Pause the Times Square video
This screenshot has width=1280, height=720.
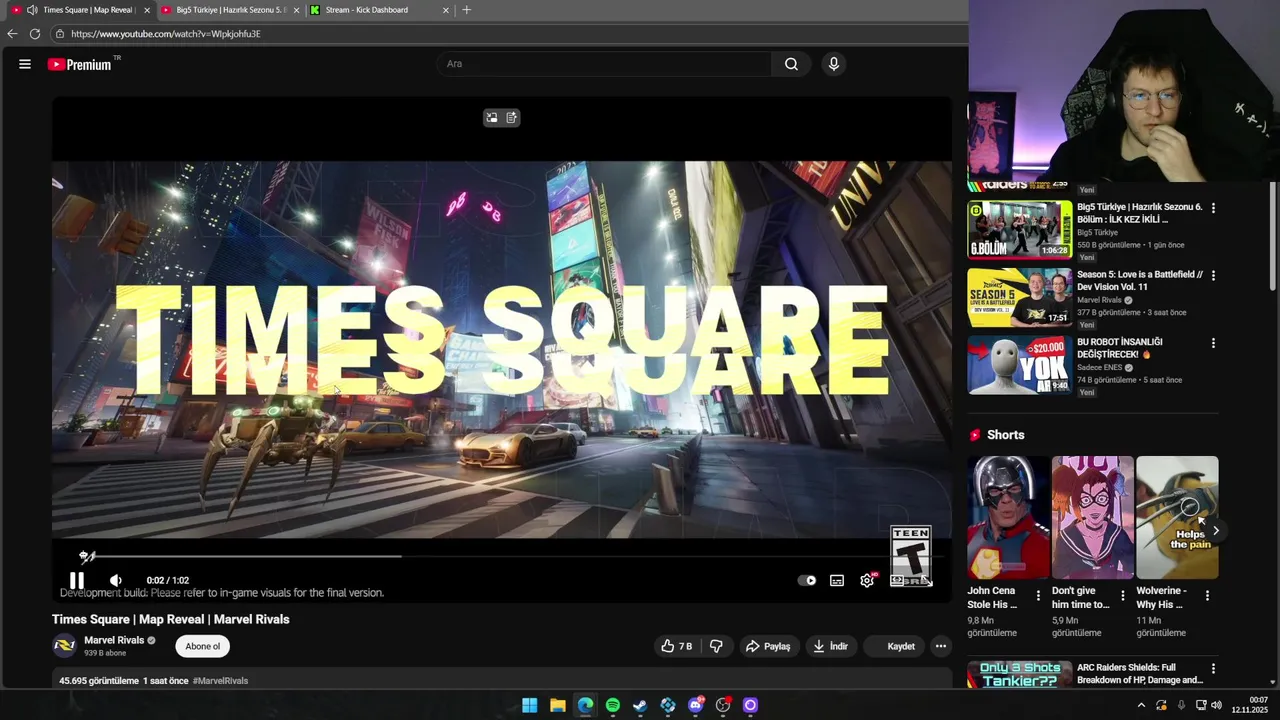pyautogui.click(x=77, y=580)
